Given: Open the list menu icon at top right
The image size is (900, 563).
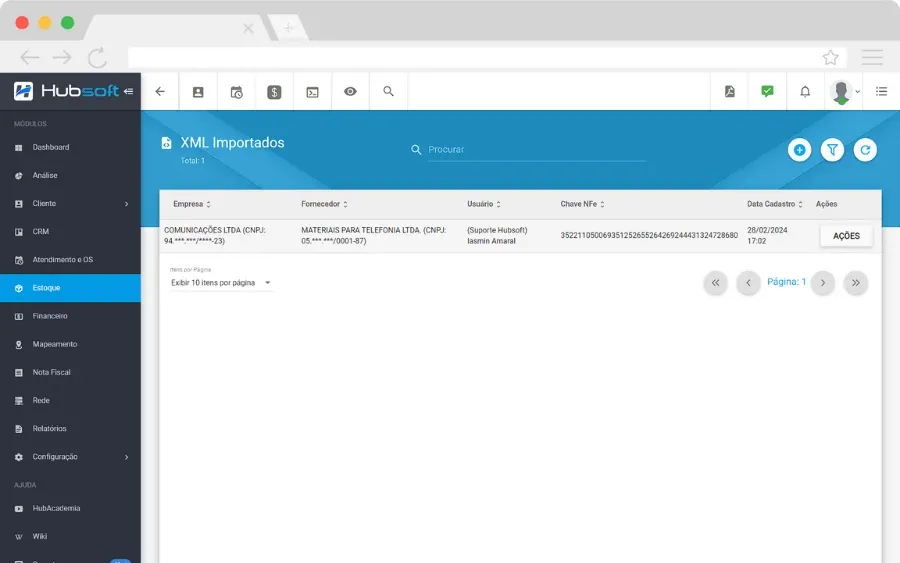Looking at the screenshot, I should pyautogui.click(x=882, y=91).
